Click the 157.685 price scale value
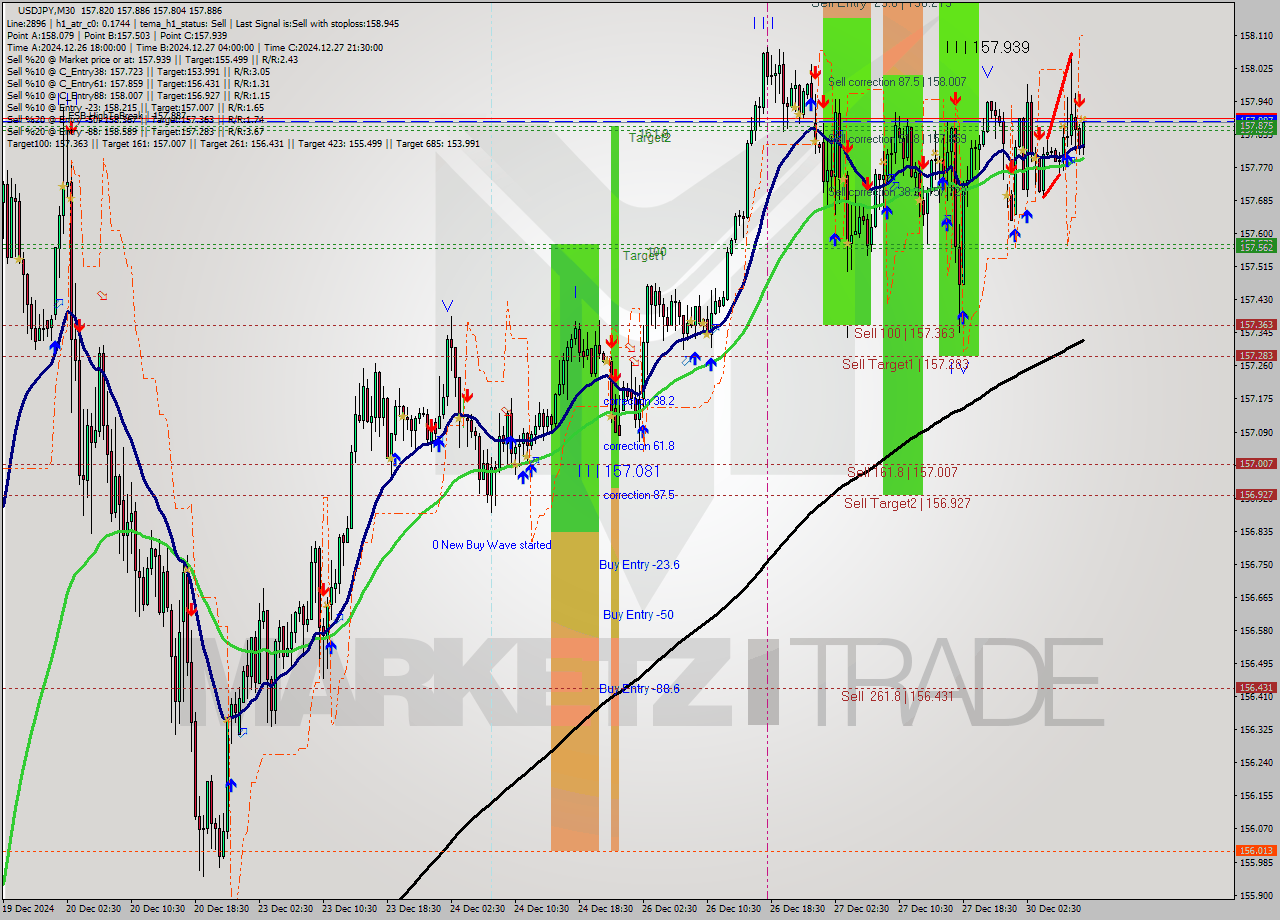 click(1256, 200)
